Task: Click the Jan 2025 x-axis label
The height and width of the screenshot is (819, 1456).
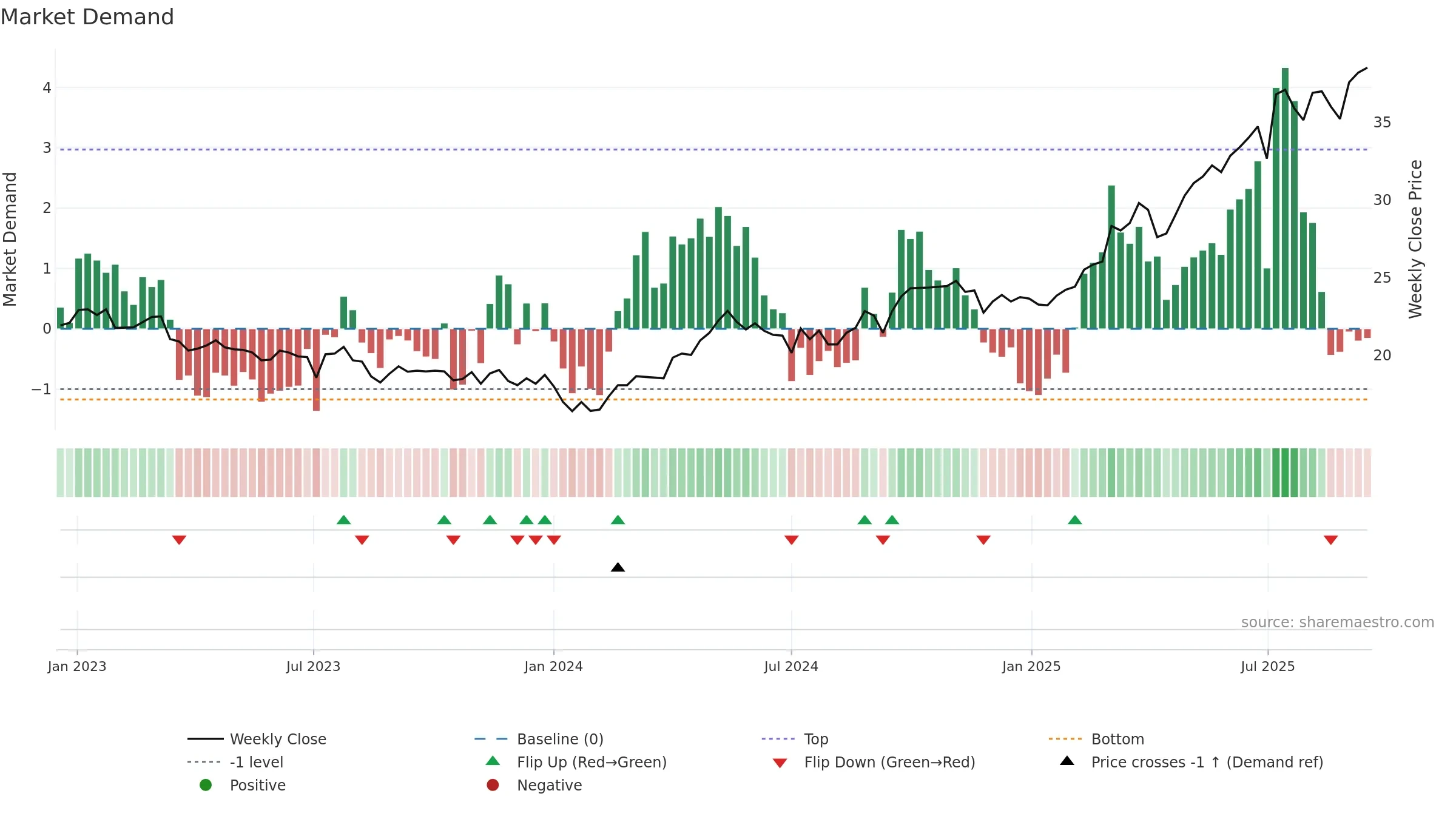Action: point(1031,666)
